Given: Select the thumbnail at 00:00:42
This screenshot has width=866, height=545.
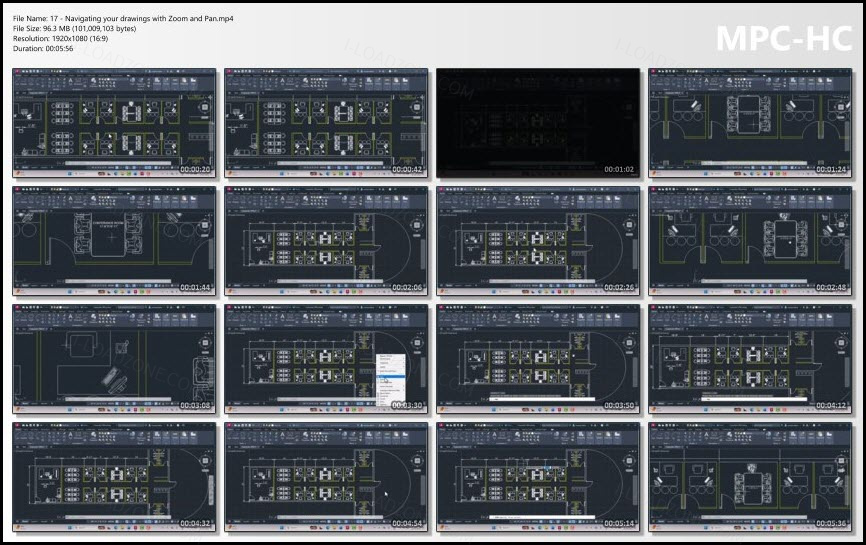Looking at the screenshot, I should pos(326,123).
